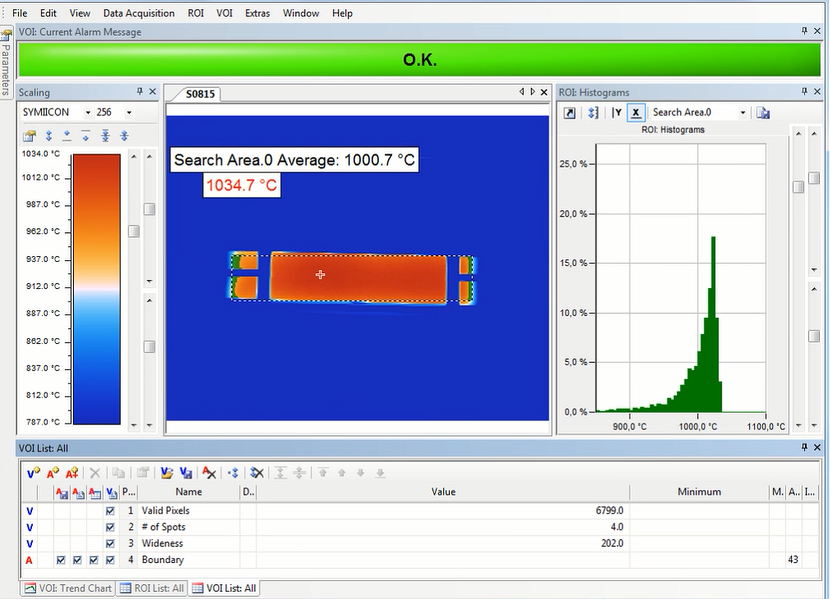Uncheck the Valid Pixels row checkbox

[109, 511]
